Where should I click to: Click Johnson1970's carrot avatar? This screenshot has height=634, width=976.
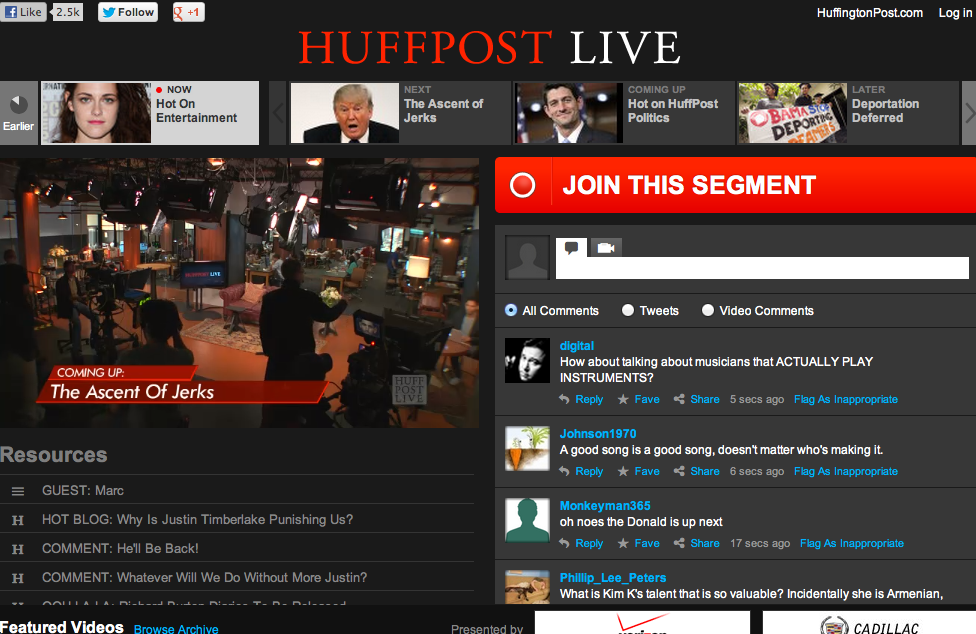point(527,449)
